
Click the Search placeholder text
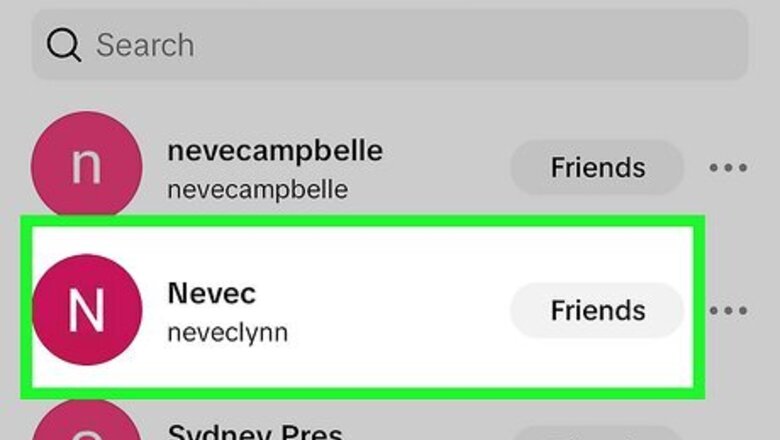[x=145, y=45]
